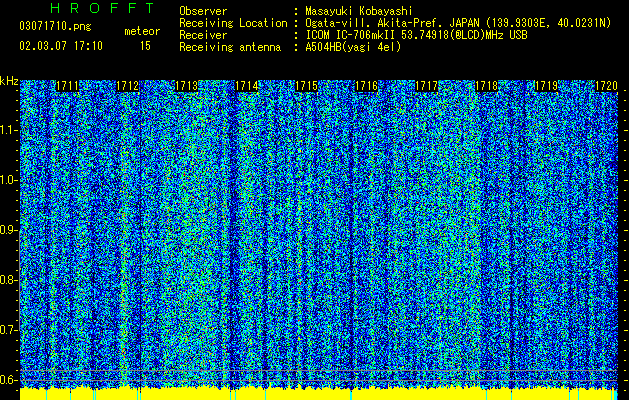This screenshot has width=629, height=400.
Task: Click the 1711 time marker
Action: point(67,86)
